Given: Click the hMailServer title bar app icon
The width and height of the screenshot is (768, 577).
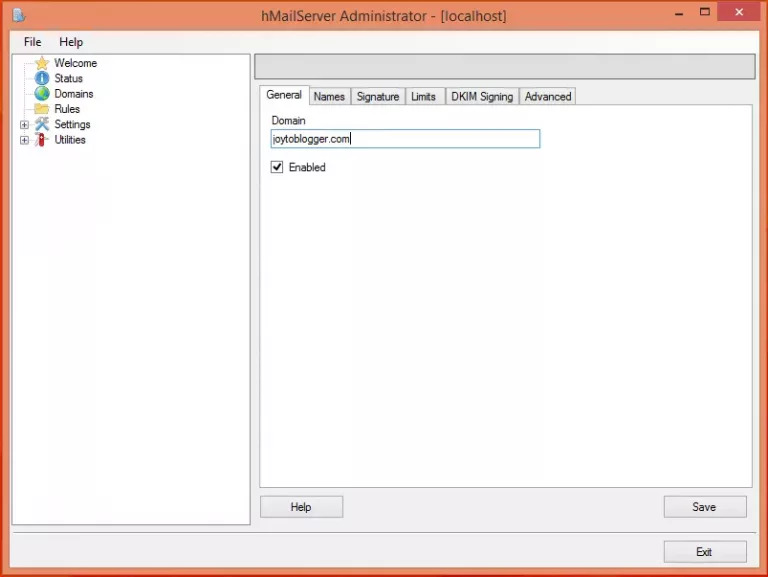Looking at the screenshot, I should (18, 15).
